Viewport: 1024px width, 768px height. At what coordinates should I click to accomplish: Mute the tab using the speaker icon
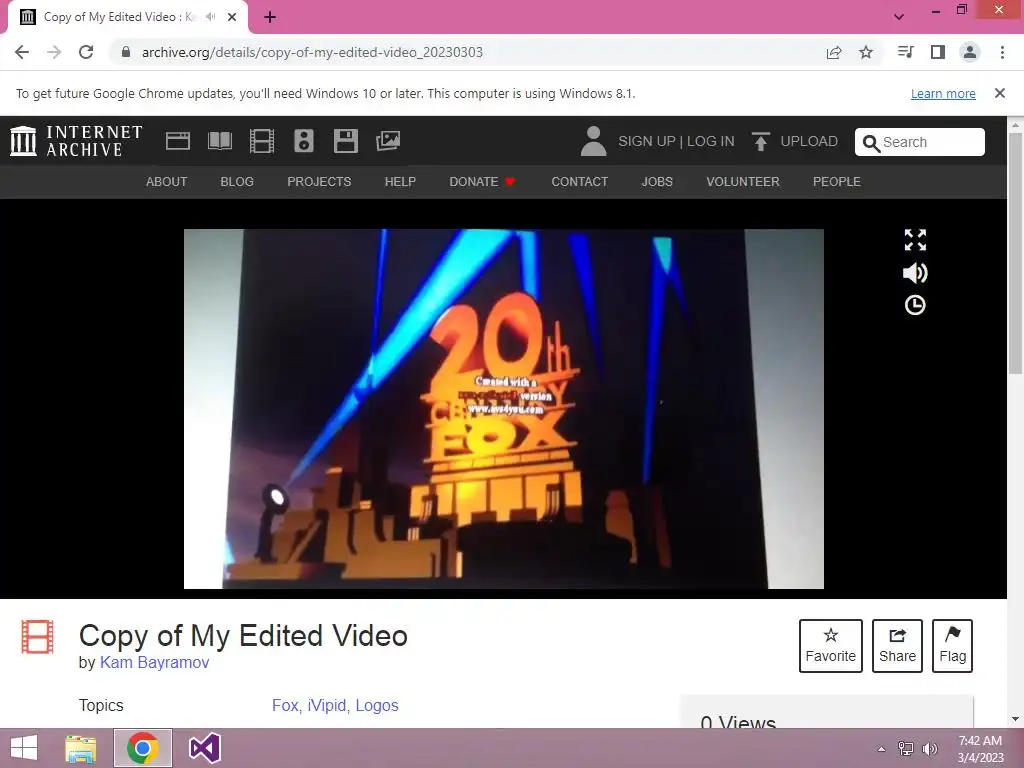210,17
